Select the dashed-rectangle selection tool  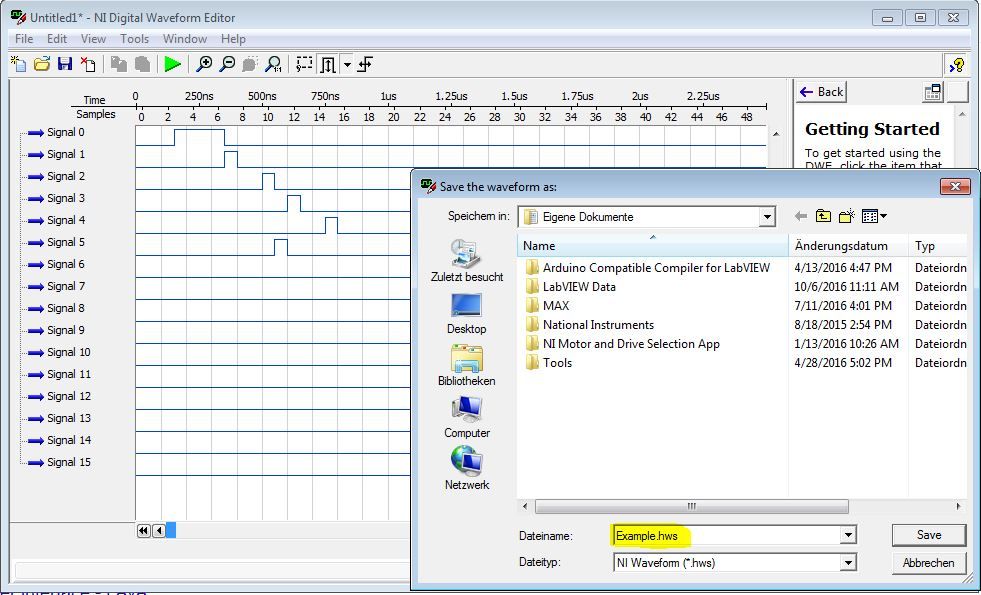pos(304,64)
